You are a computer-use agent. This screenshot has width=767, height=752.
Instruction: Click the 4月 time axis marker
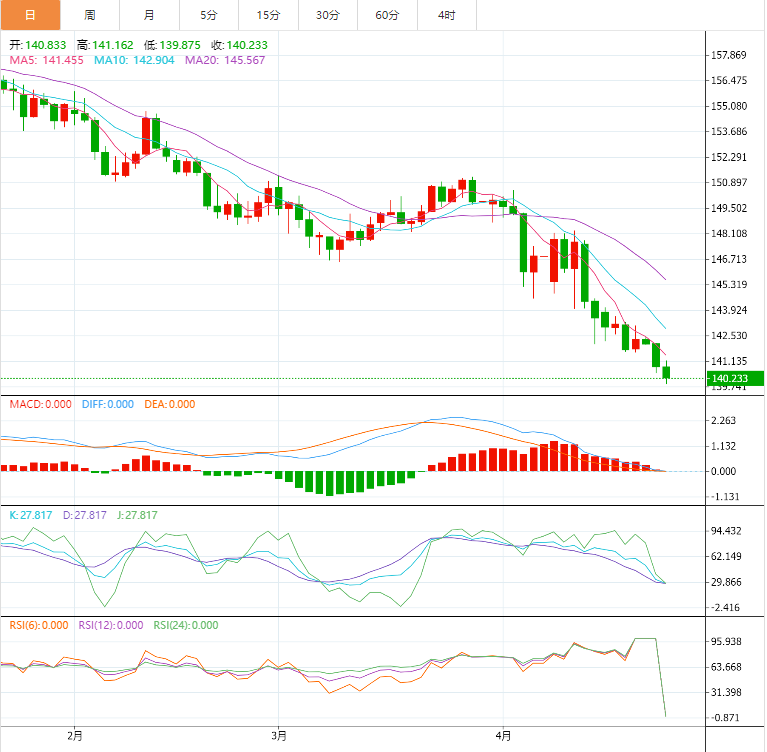pyautogui.click(x=503, y=735)
